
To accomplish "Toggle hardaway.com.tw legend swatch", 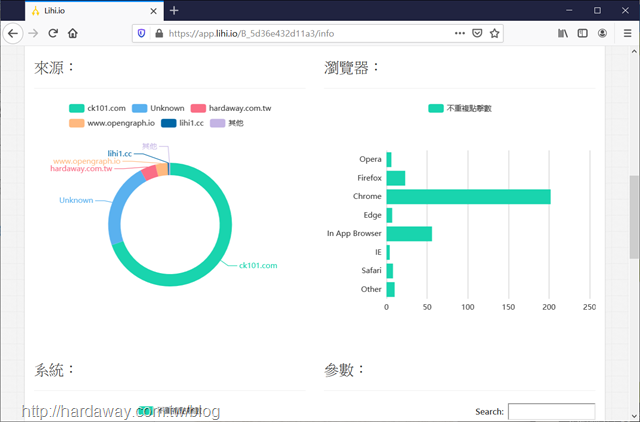I will click(x=198, y=108).
